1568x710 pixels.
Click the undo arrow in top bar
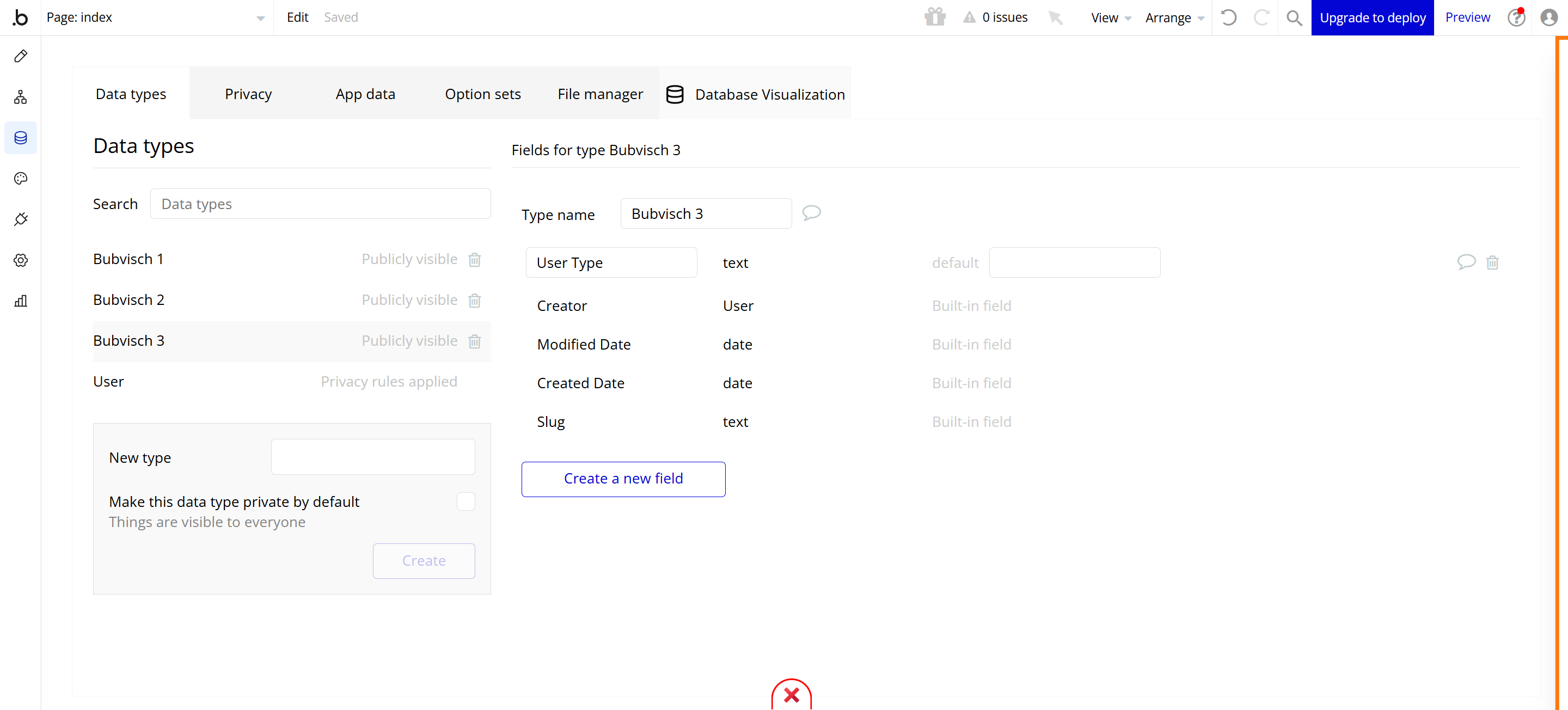click(1228, 17)
